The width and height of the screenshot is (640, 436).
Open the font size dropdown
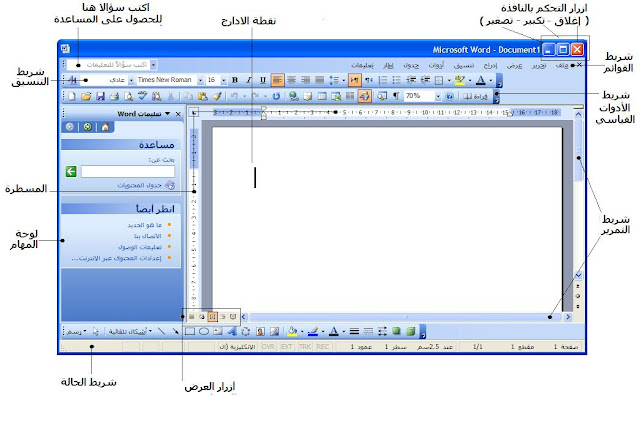click(x=224, y=80)
